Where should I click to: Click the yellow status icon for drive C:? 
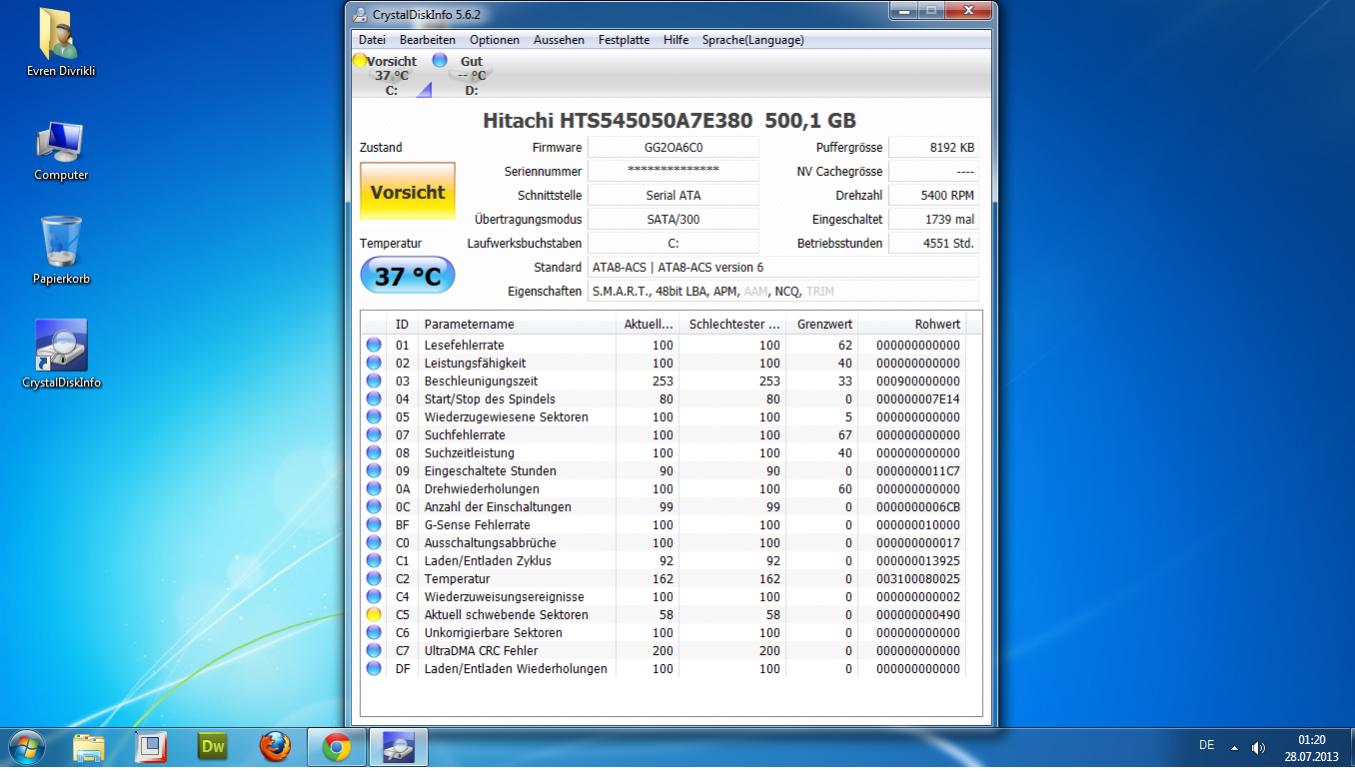[x=360, y=61]
